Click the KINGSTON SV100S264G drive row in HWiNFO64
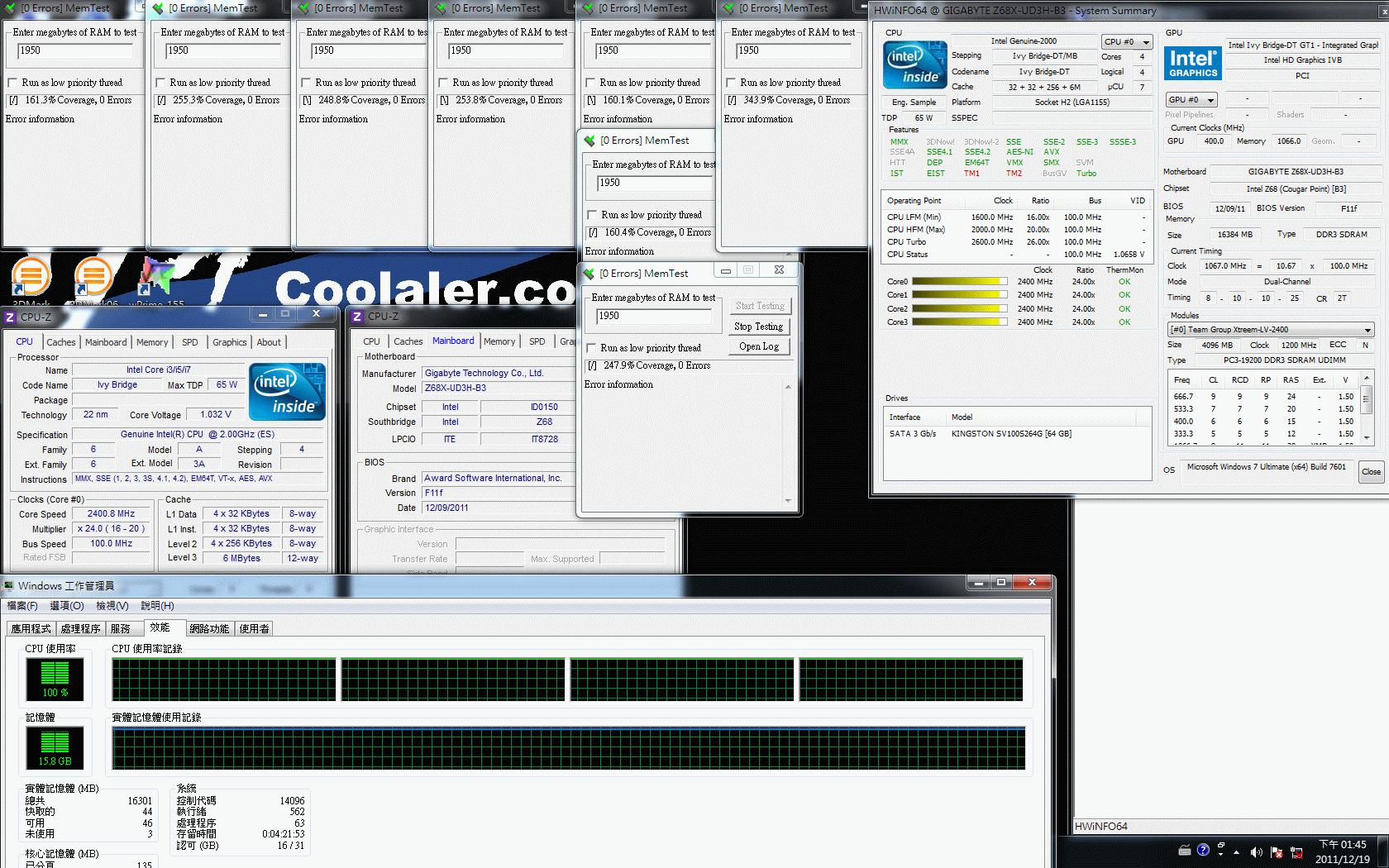The image size is (1389, 868). pos(1017,434)
